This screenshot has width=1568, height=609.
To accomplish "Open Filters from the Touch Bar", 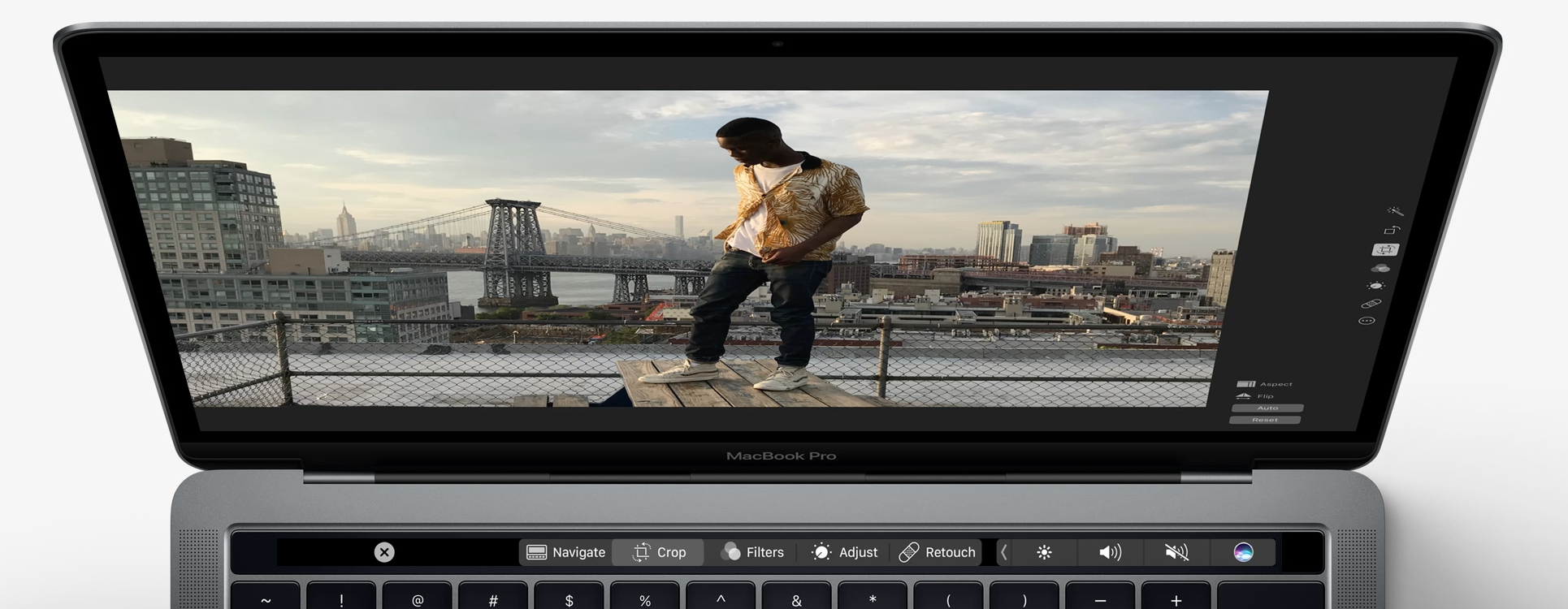I will coord(752,552).
